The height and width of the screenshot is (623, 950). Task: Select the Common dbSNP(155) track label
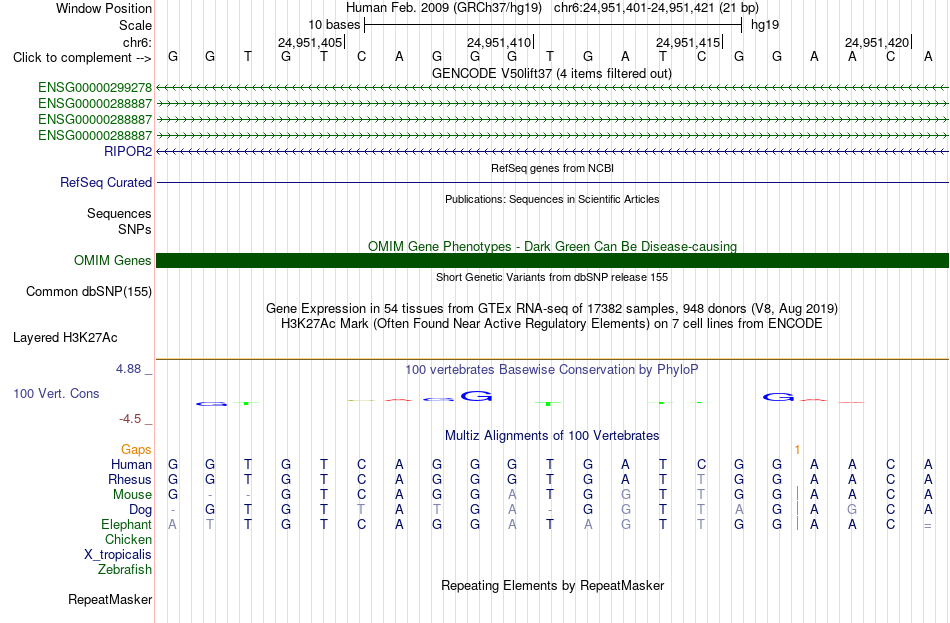pos(89,292)
